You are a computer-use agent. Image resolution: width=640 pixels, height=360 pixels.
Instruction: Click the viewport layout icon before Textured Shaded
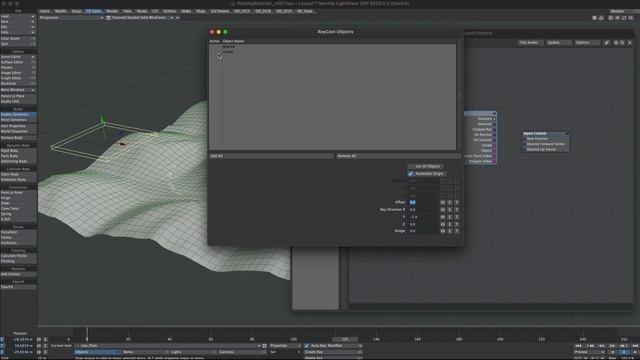pyautogui.click(x=108, y=18)
